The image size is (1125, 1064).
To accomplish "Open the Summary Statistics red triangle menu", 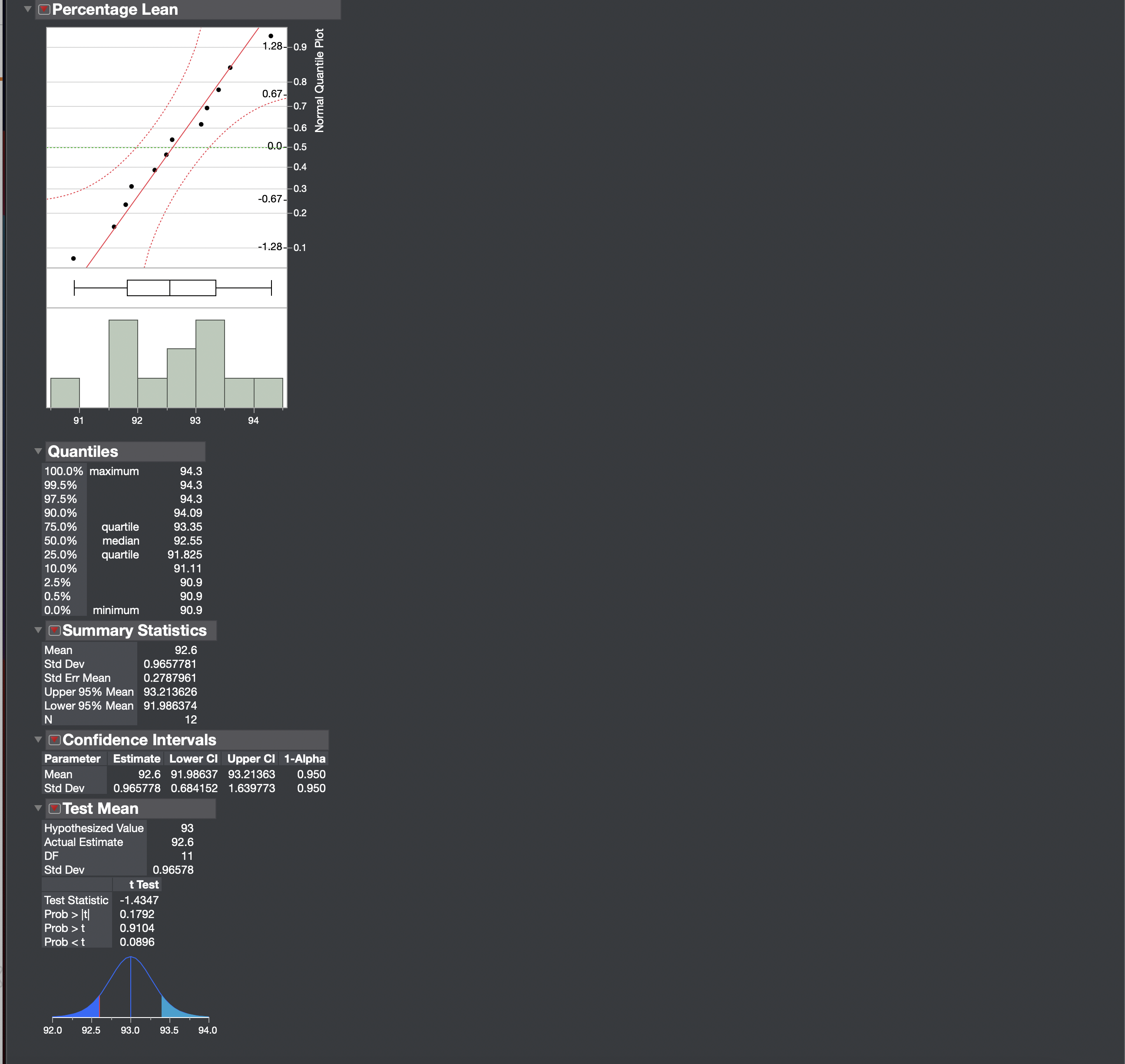I will (55, 631).
